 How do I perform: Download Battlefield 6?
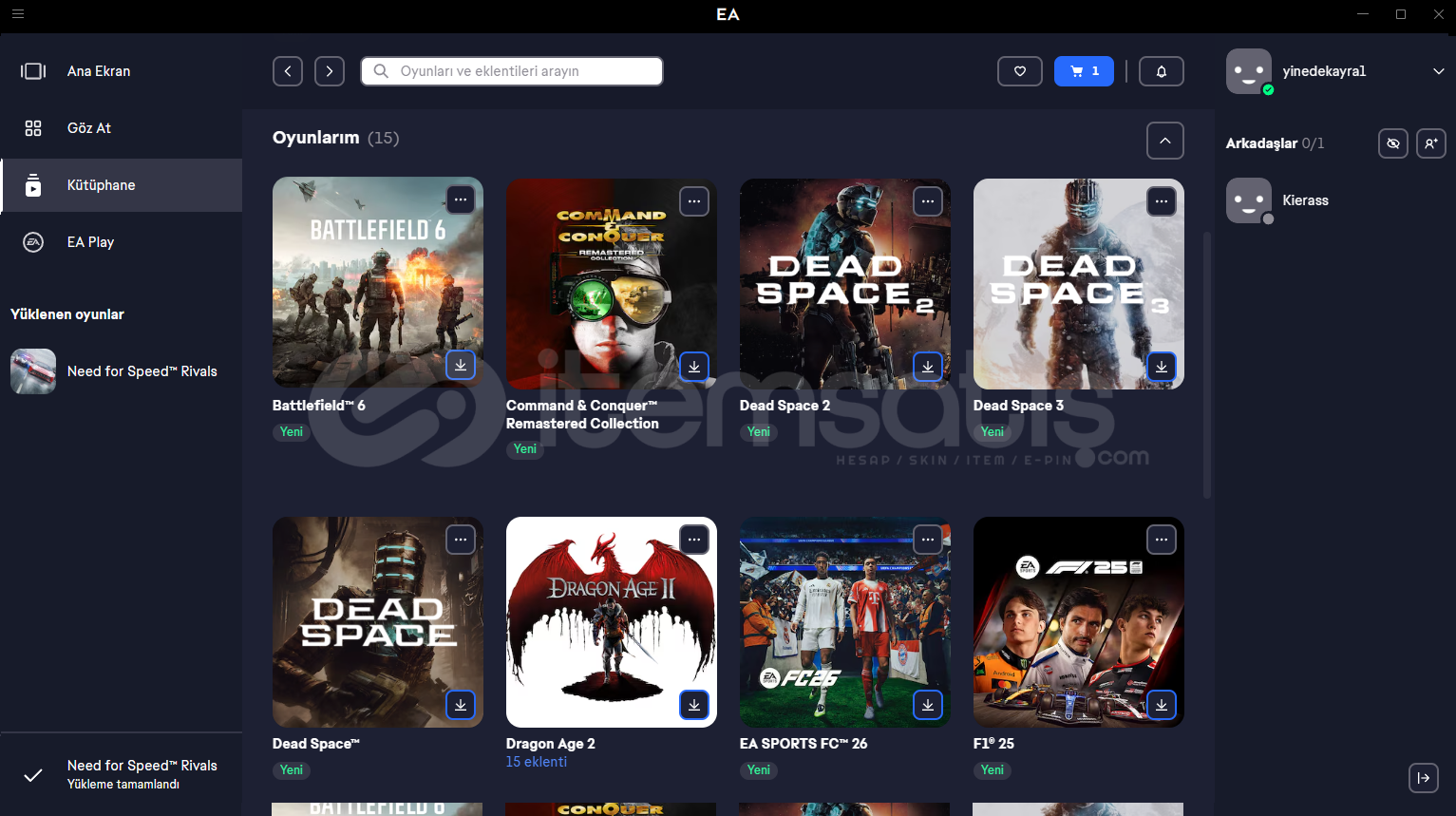[x=461, y=366]
